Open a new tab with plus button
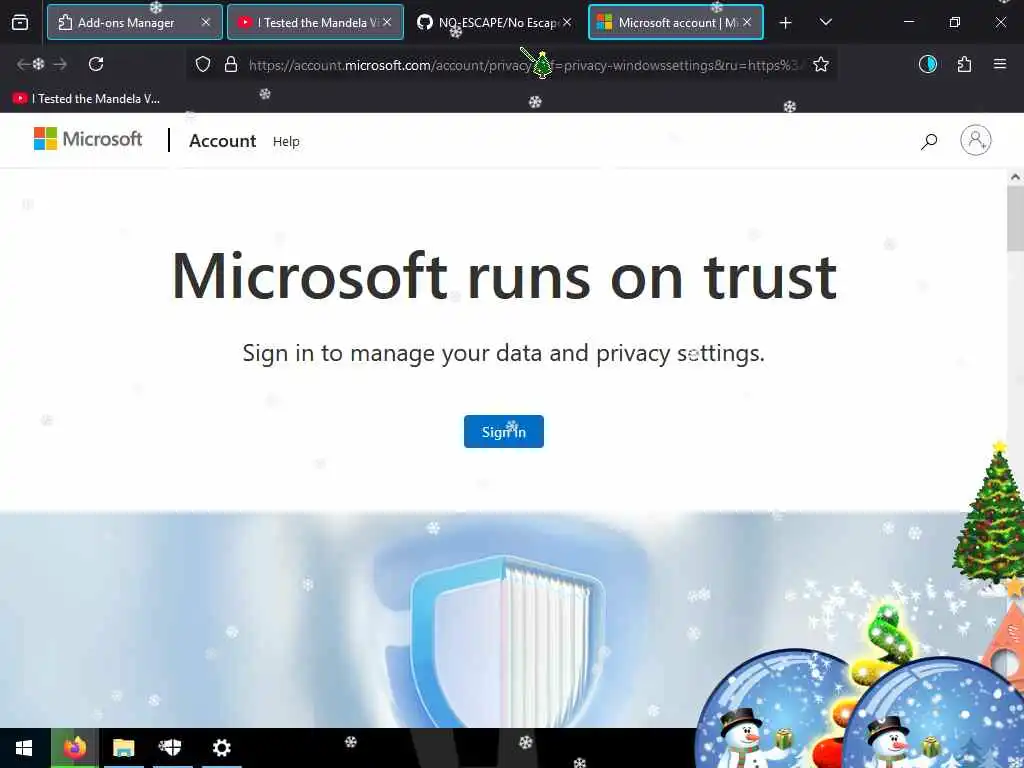1024x768 pixels. point(786,23)
